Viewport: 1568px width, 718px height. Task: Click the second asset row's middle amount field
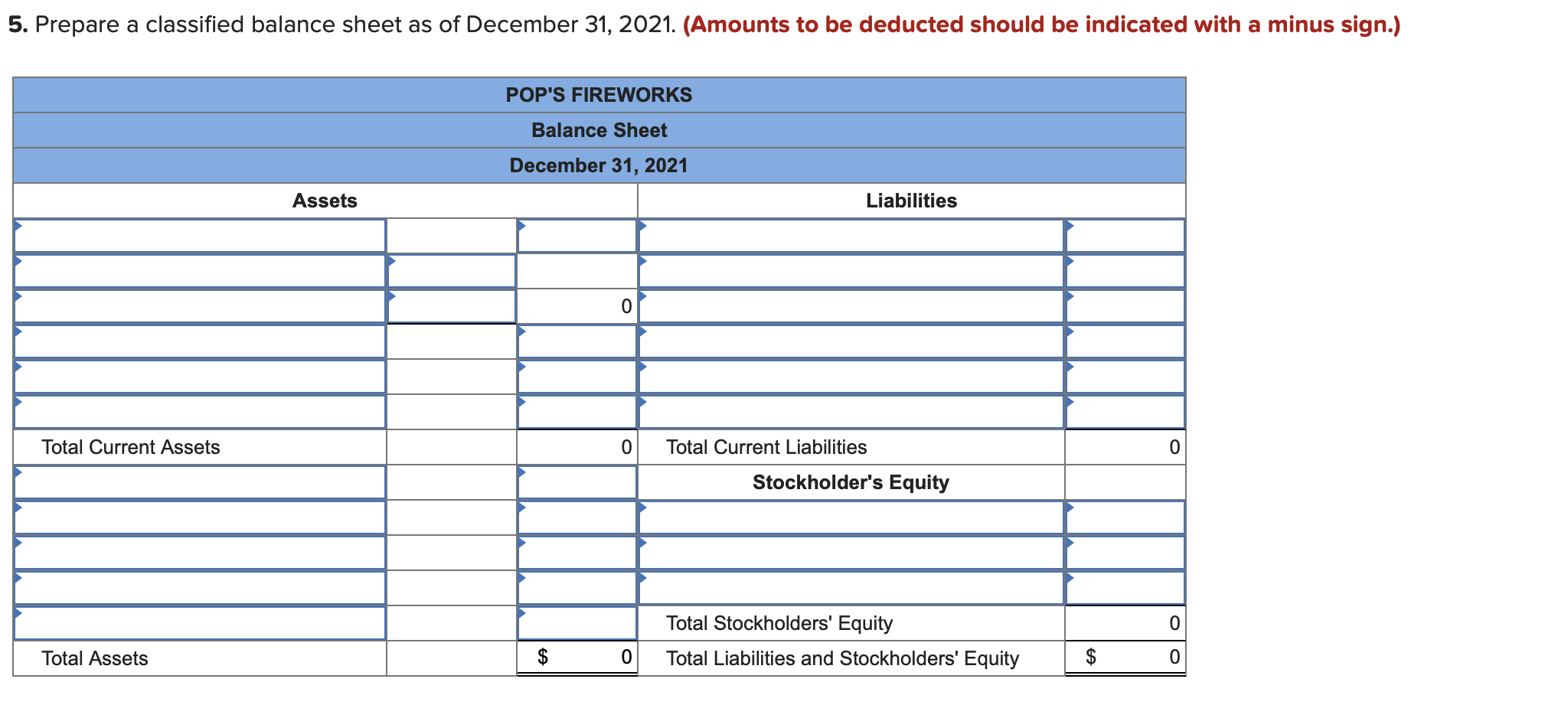coord(452,271)
